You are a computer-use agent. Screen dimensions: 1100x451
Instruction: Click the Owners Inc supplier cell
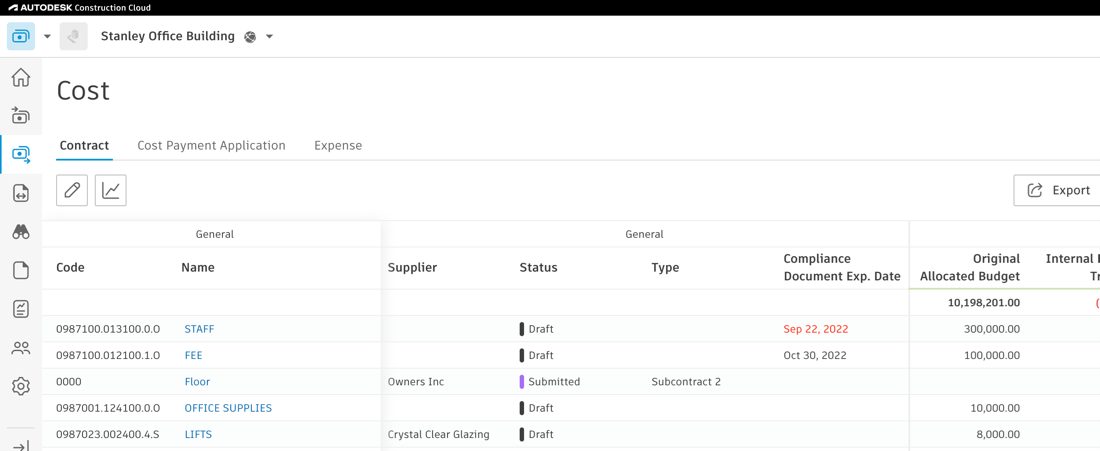[416, 382]
